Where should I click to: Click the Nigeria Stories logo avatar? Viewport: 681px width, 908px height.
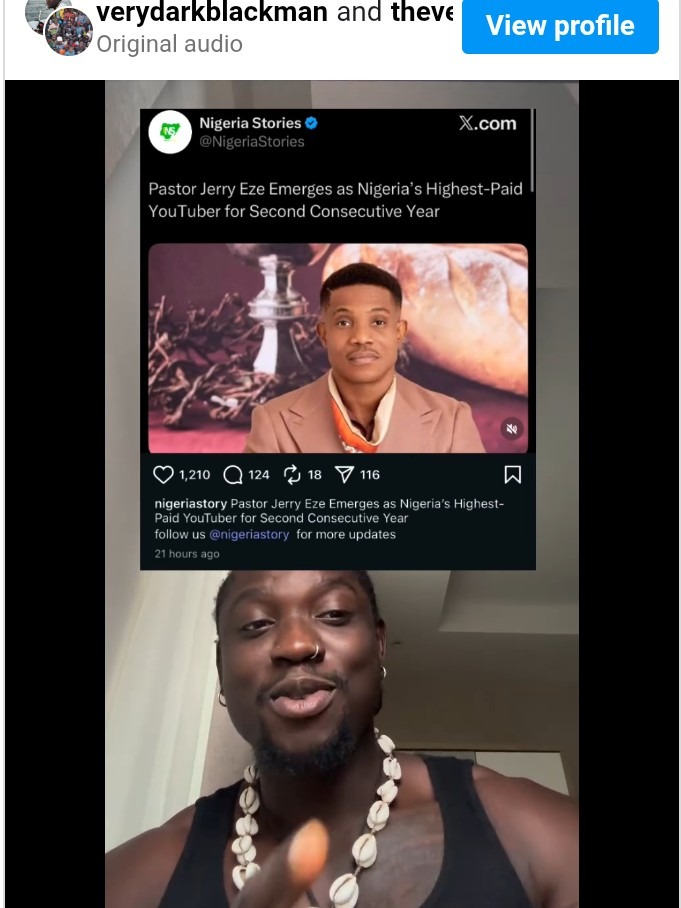(170, 132)
